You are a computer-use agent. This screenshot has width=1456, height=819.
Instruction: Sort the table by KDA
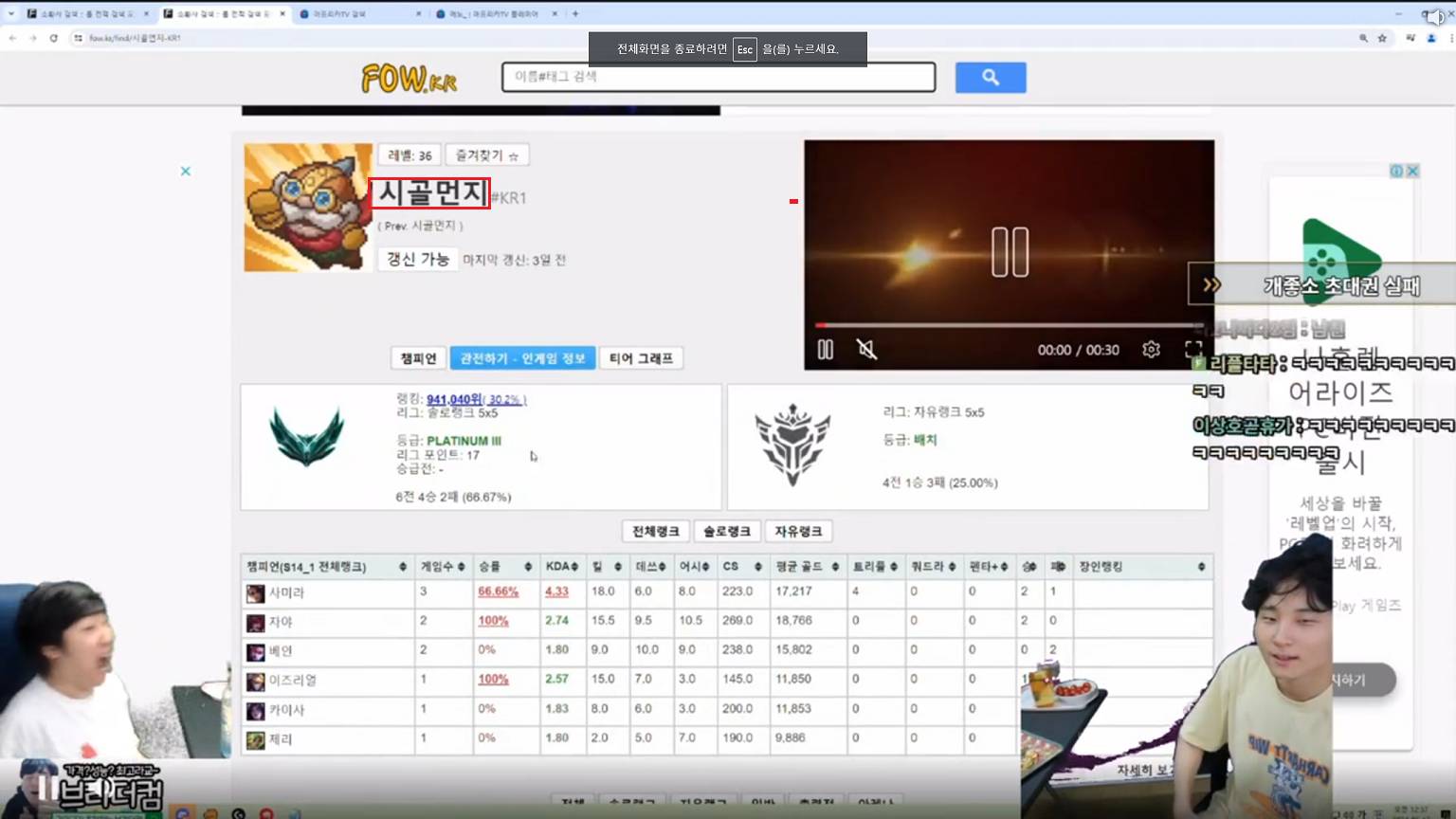point(562,567)
